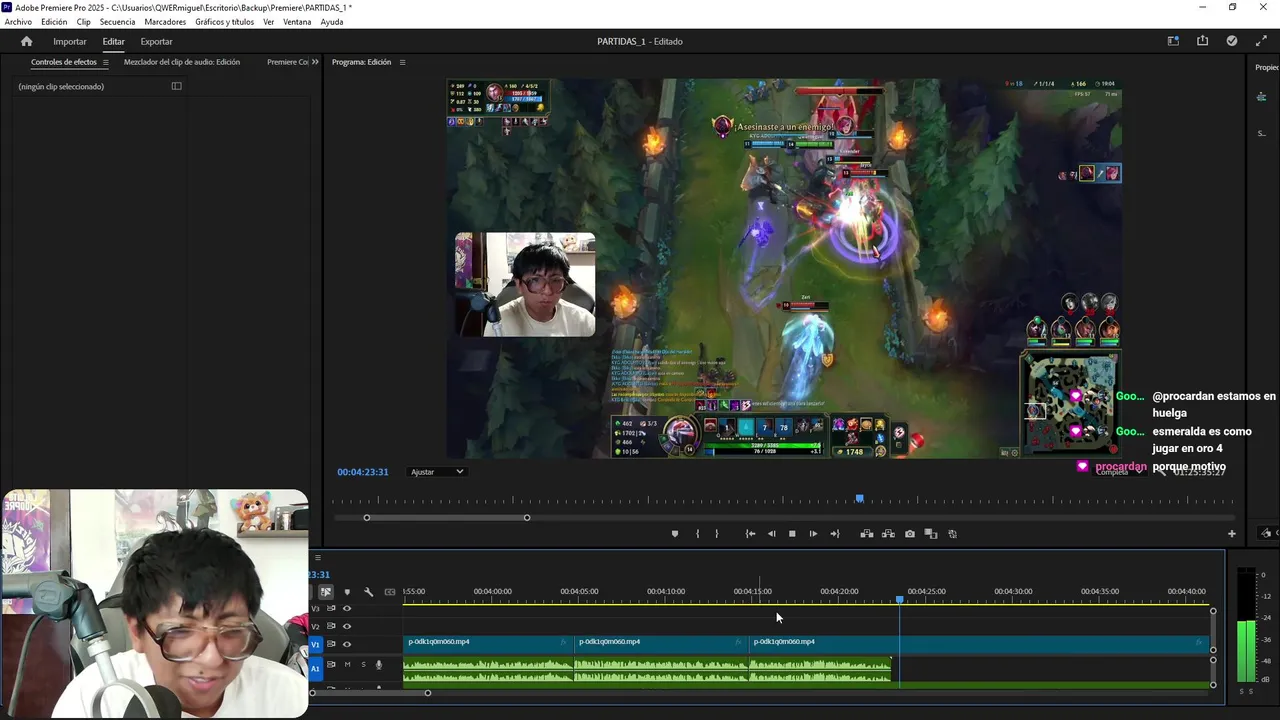Toggle caption track options CC icon
The image size is (1280, 720).
click(x=390, y=592)
